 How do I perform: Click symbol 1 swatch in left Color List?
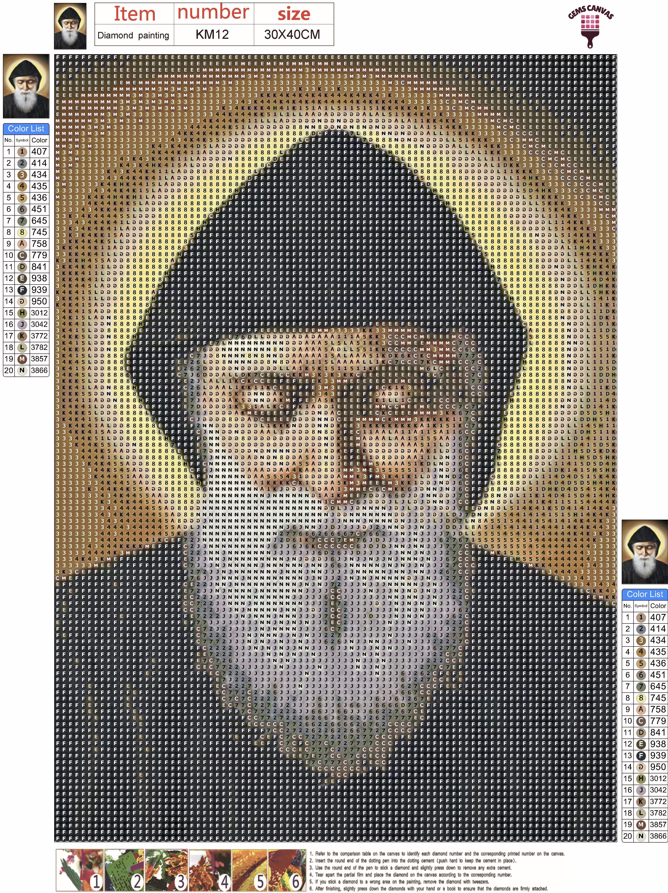tap(22, 151)
